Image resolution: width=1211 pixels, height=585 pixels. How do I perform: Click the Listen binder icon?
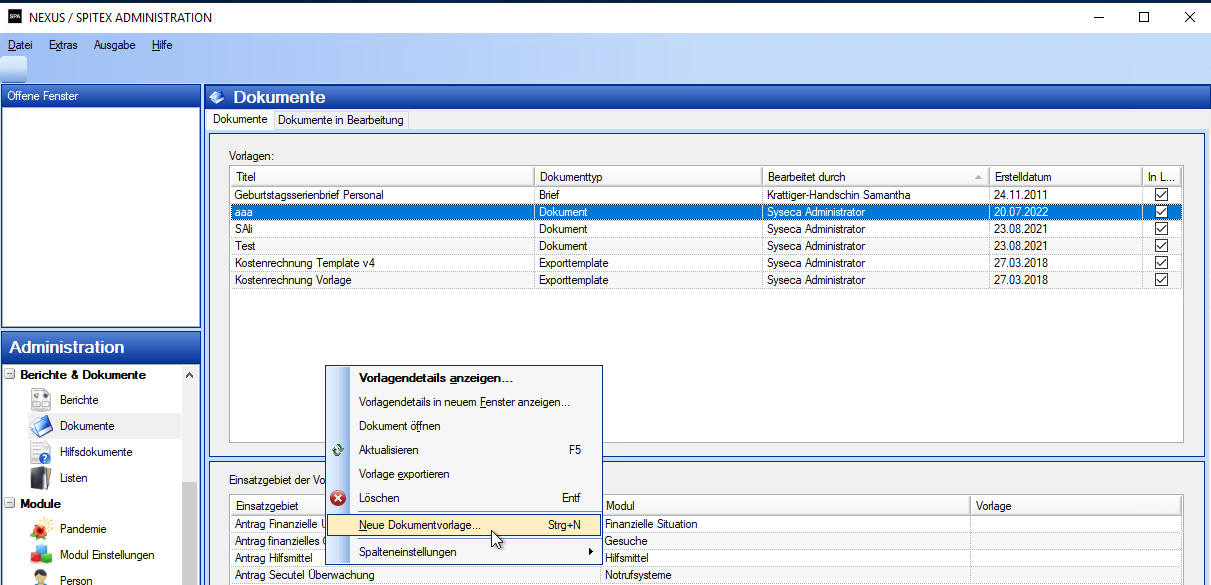pos(41,478)
